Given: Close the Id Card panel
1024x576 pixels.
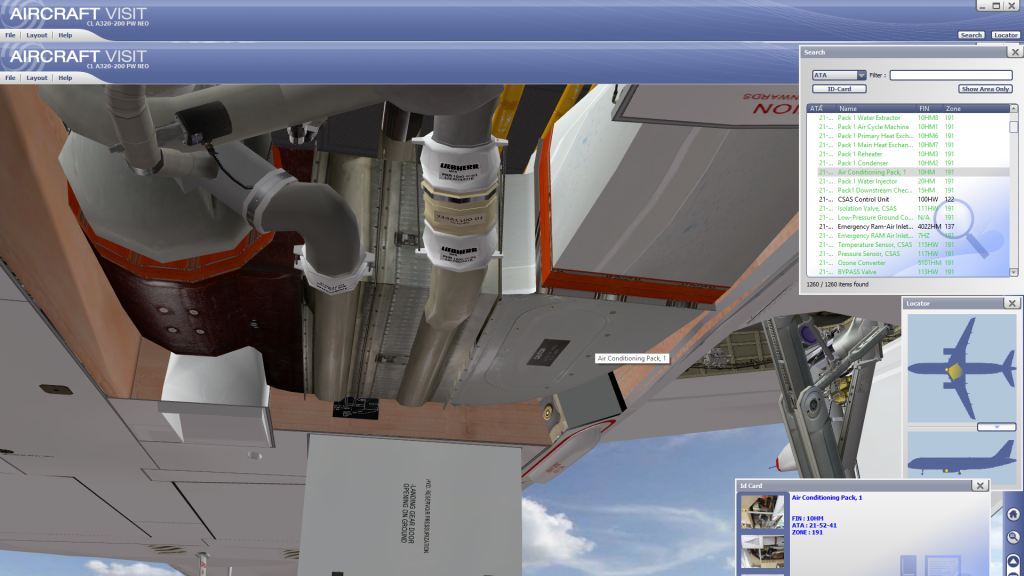Looking at the screenshot, I should [980, 485].
